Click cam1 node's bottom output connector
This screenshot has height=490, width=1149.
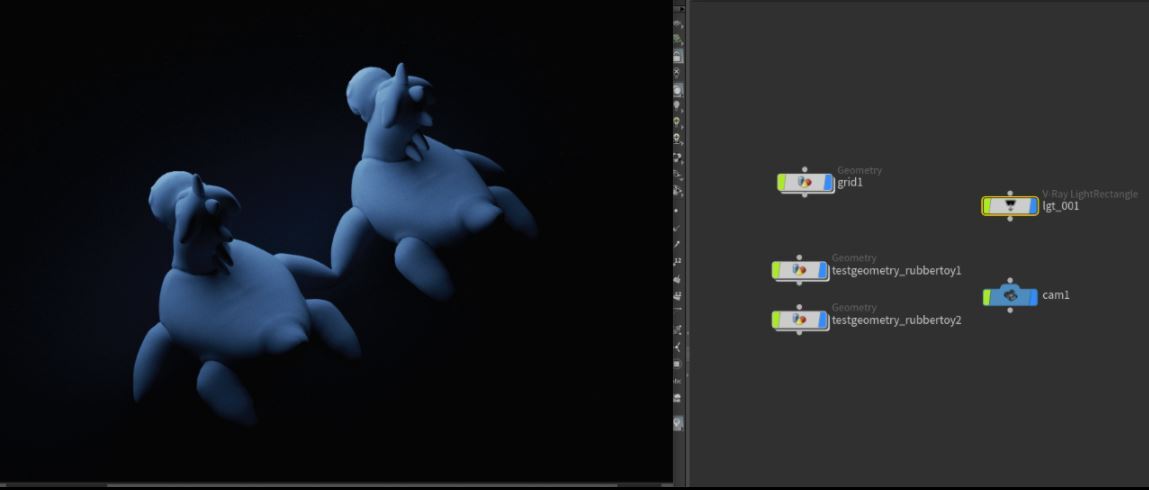[x=1010, y=310]
